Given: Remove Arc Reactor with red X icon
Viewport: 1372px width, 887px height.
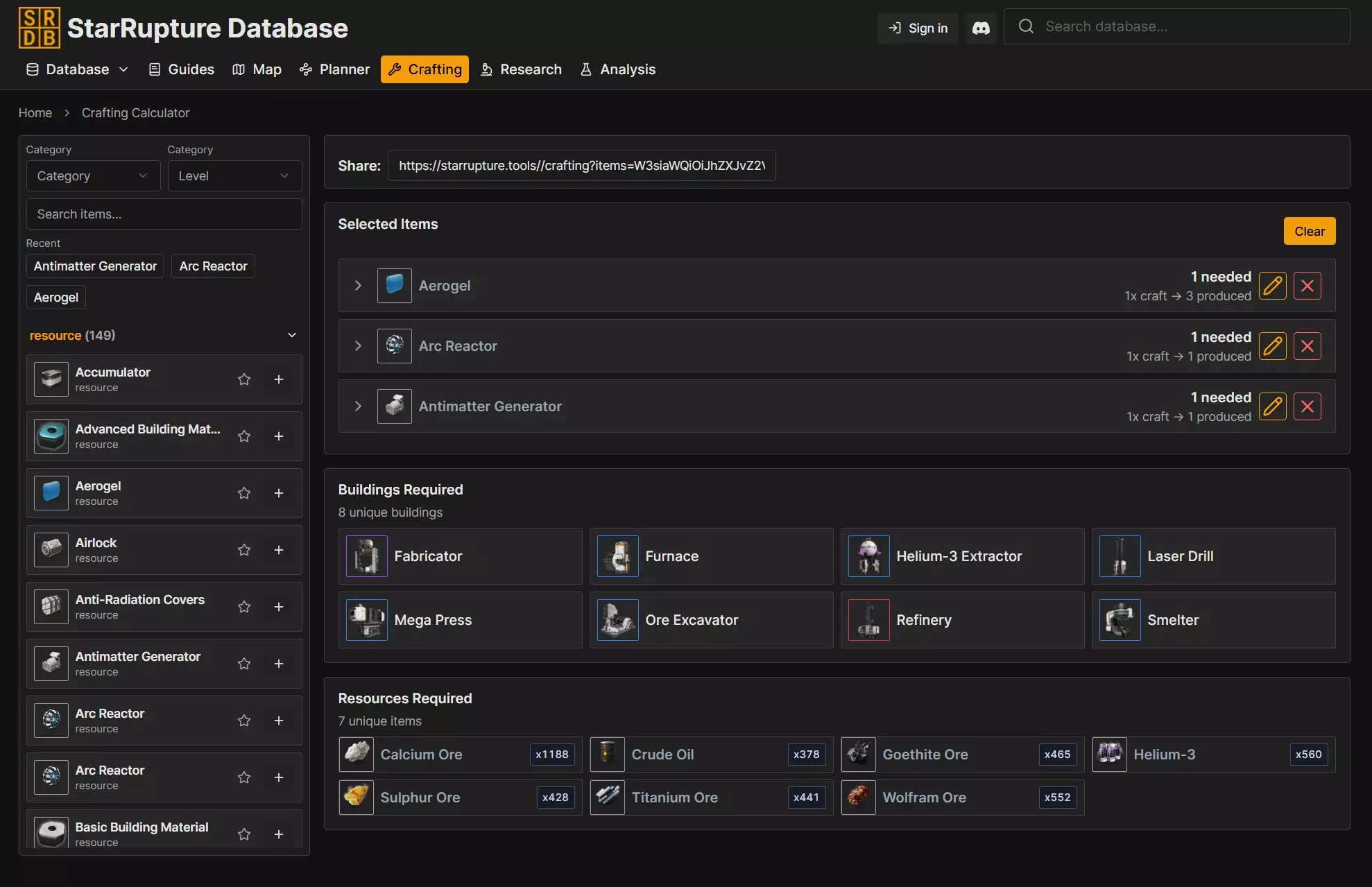Looking at the screenshot, I should (x=1307, y=346).
